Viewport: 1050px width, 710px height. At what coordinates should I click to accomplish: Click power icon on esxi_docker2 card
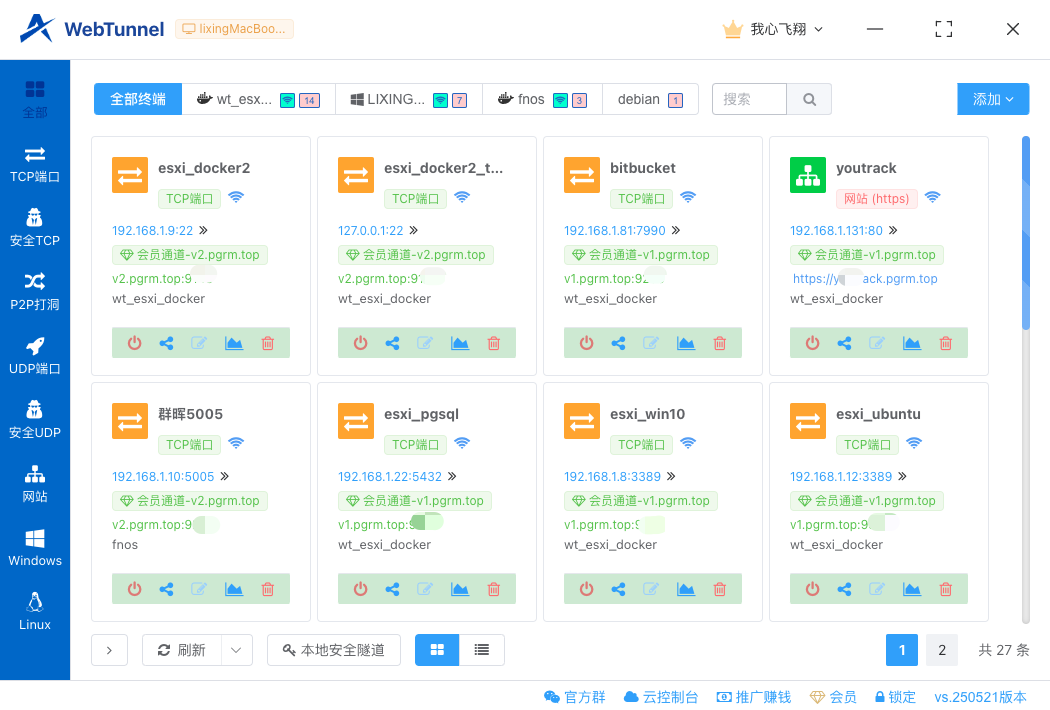tap(135, 343)
